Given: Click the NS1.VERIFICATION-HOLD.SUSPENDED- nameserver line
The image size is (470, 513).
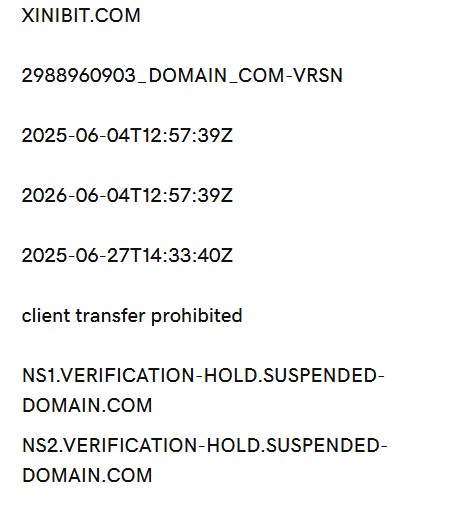Looking at the screenshot, I should 203,376.
